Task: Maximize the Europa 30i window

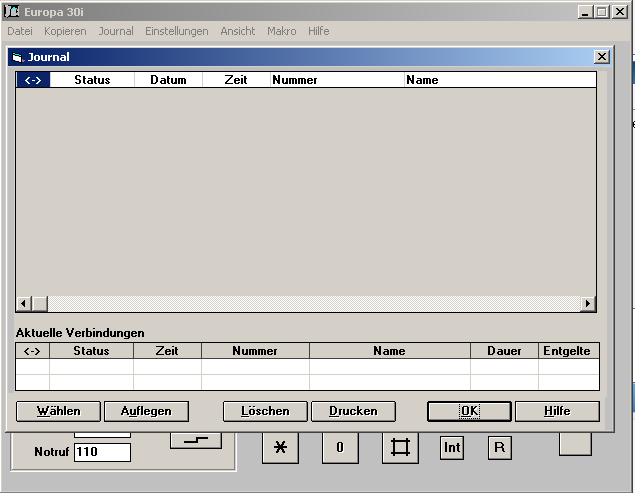Action: pyautogui.click(x=602, y=11)
